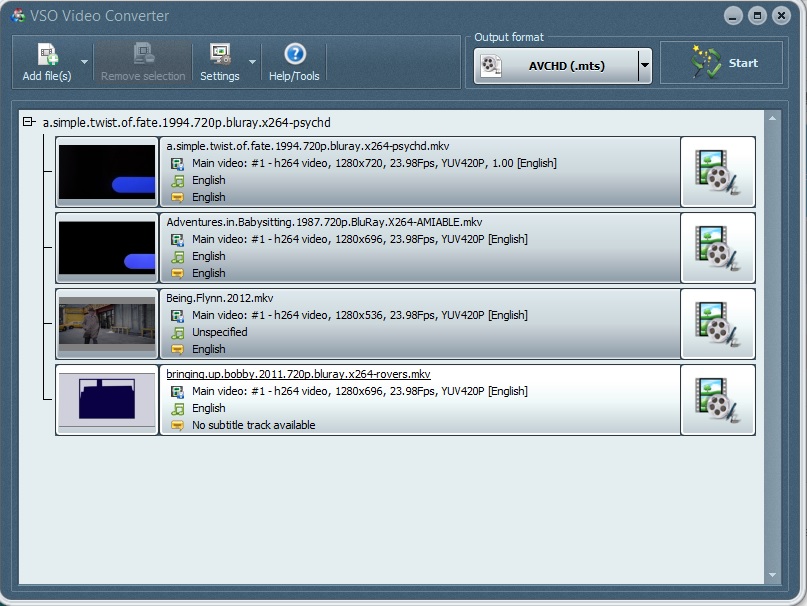807x606 pixels.
Task: Click the Add file(s) icon
Action: click(x=47, y=55)
